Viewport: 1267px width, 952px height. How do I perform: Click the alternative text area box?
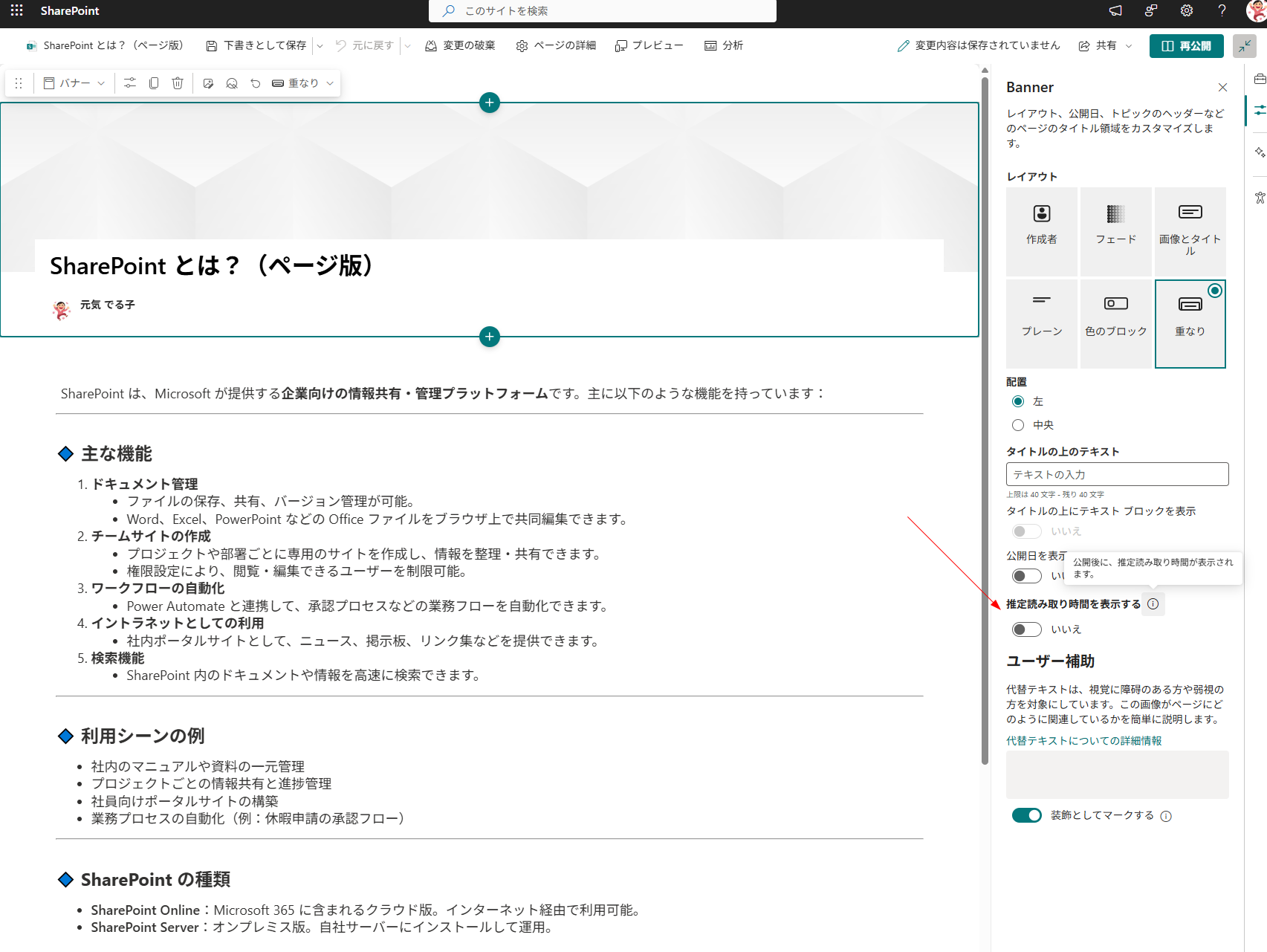point(1117,774)
